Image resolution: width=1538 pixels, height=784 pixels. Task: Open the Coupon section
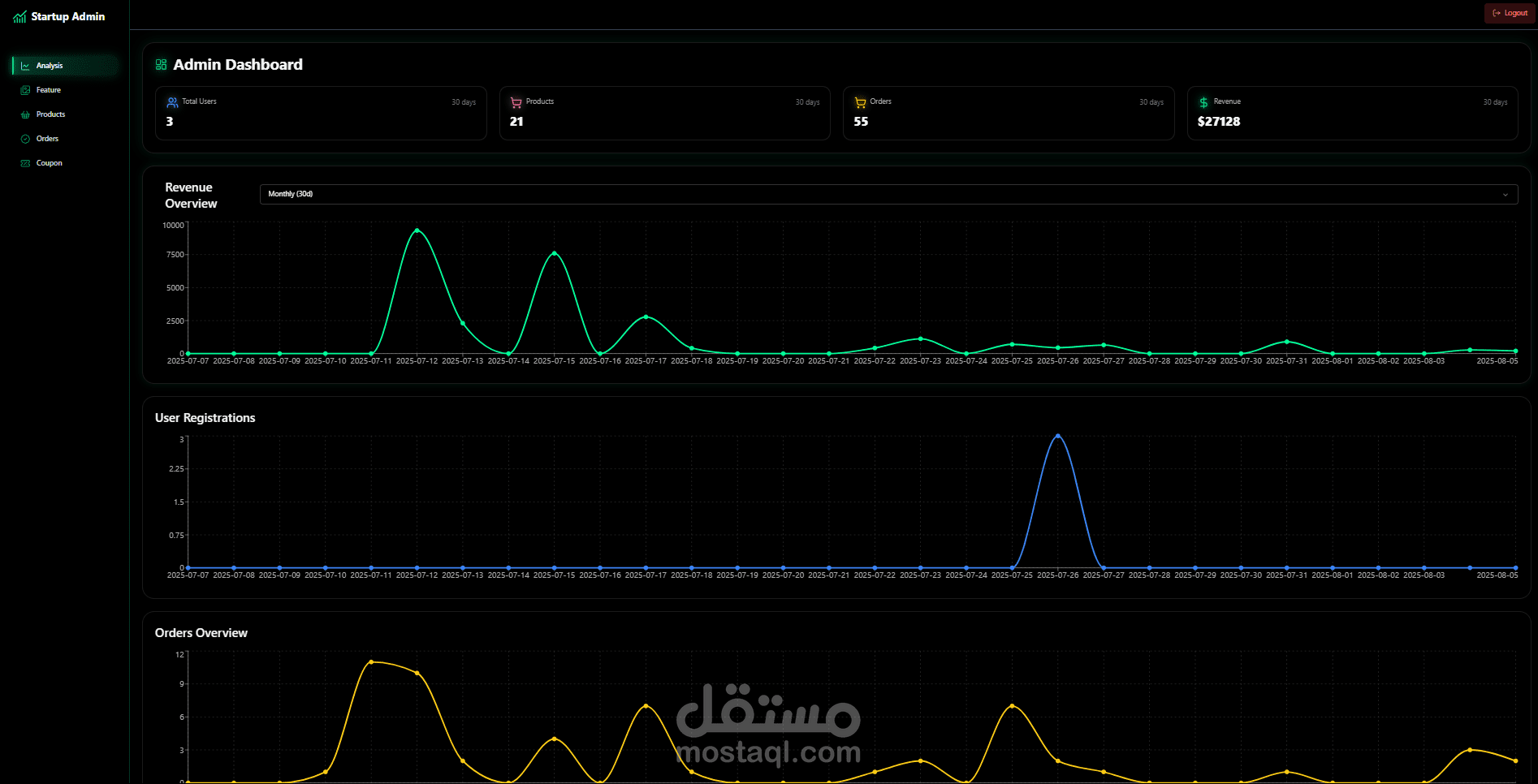(65, 163)
